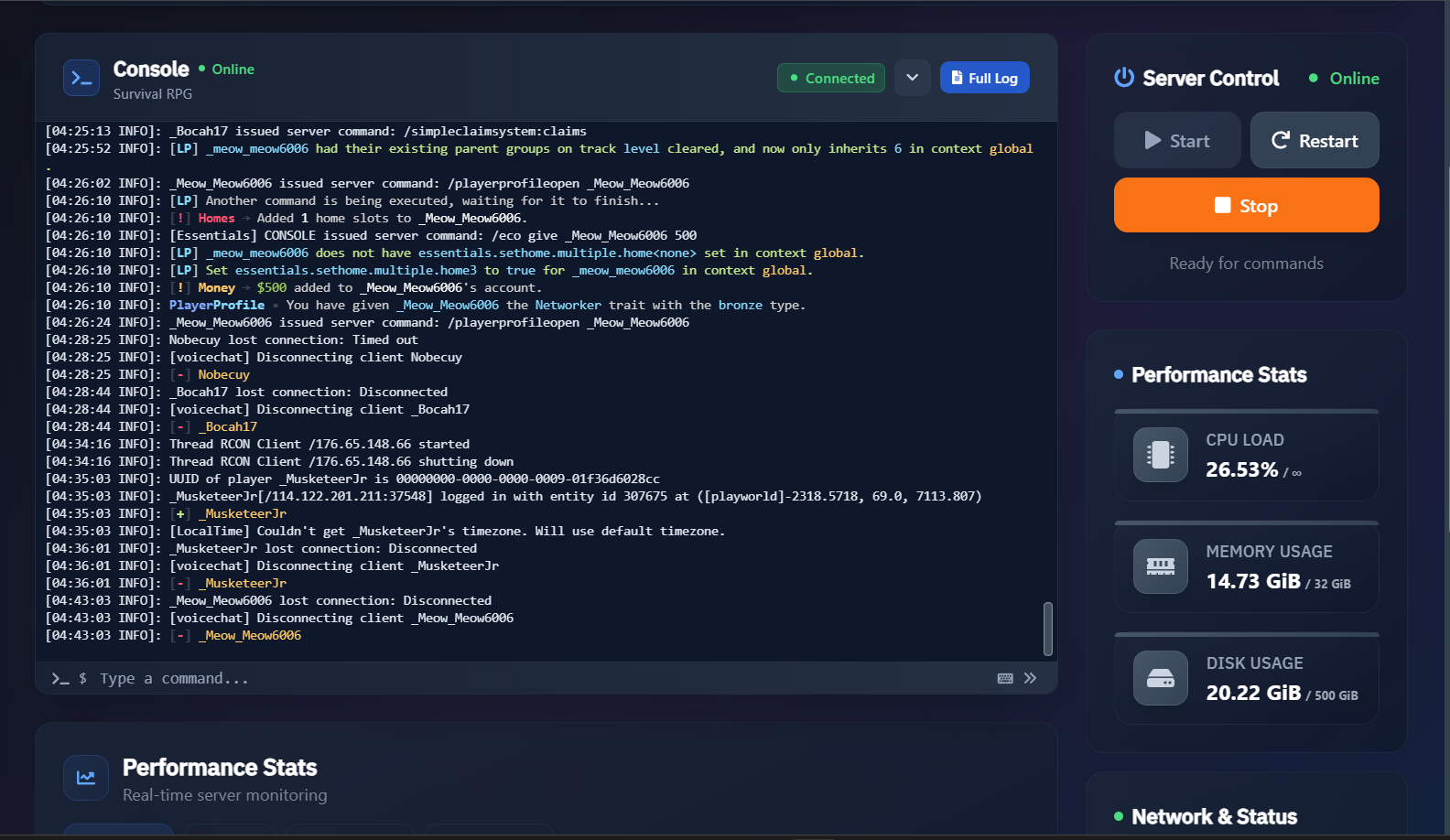Viewport: 1450px width, 840px height.
Task: Click the Server Control power icon
Action: click(x=1124, y=78)
